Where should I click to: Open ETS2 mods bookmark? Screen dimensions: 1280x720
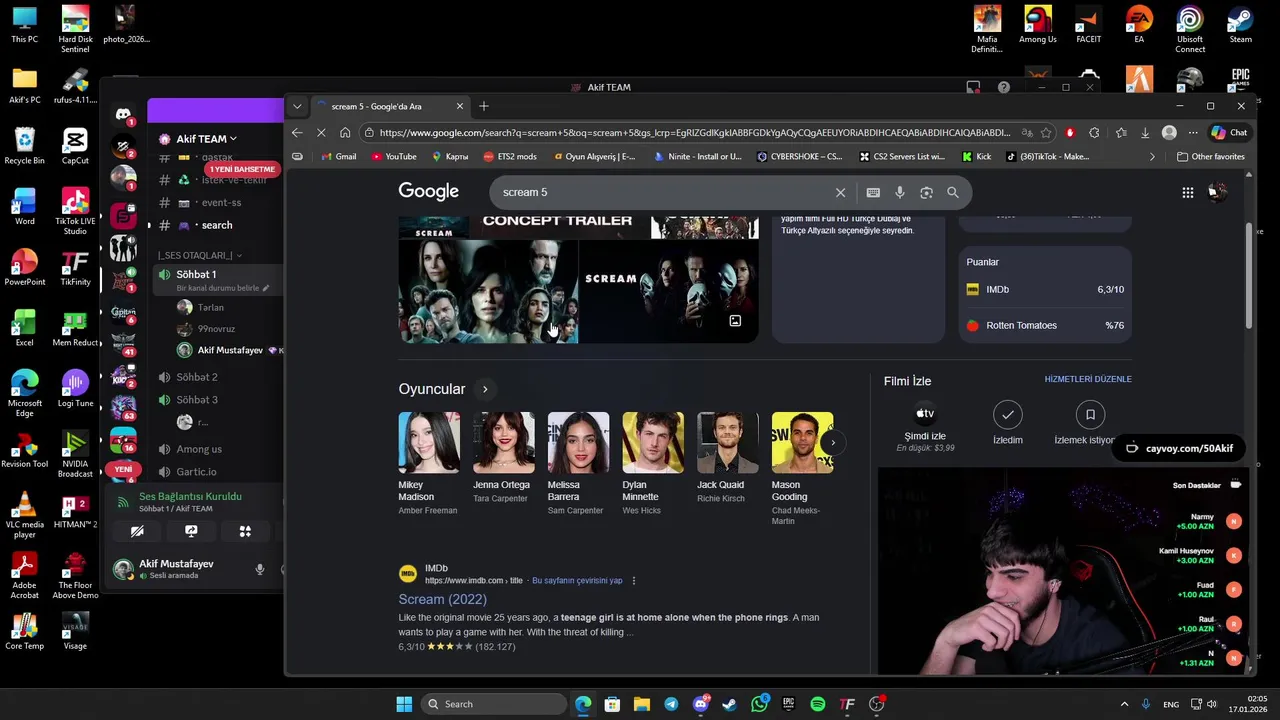(x=510, y=156)
